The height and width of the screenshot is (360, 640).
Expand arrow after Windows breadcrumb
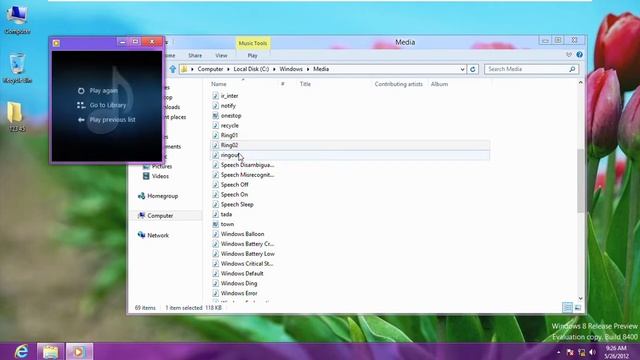(308, 69)
